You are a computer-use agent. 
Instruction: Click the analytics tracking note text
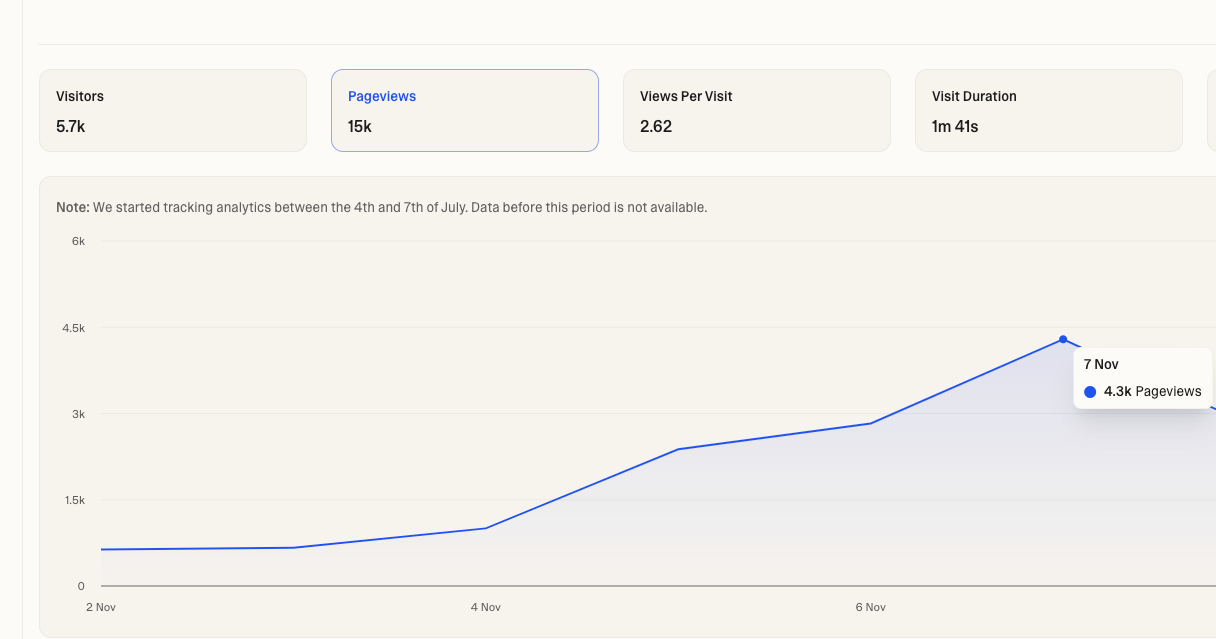point(382,208)
